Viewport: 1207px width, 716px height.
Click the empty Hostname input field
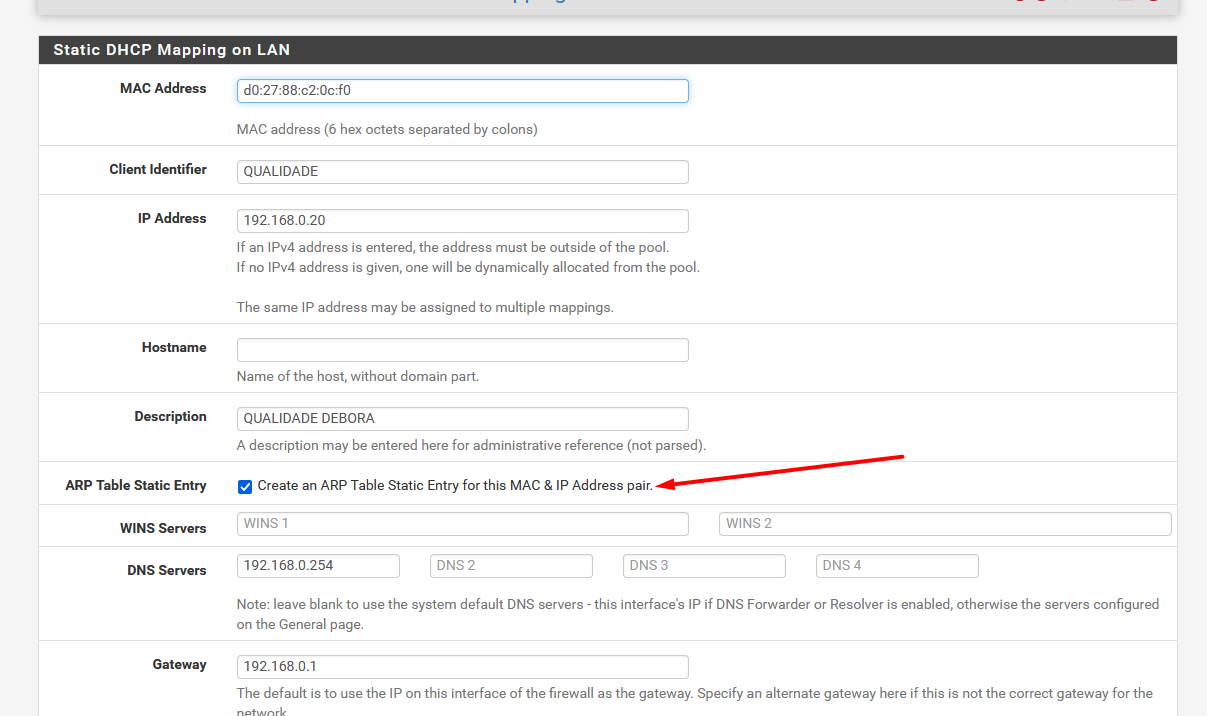point(462,350)
